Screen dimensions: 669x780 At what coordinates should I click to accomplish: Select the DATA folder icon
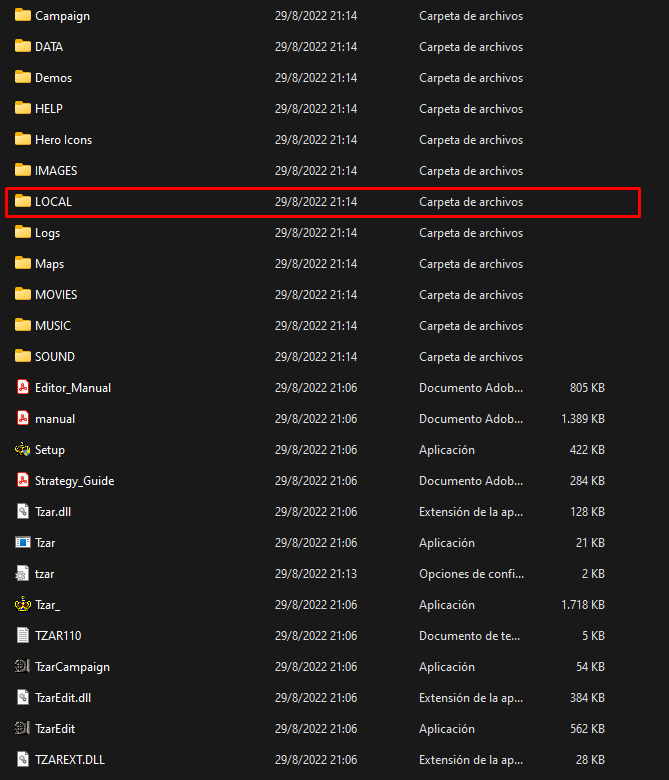23,46
